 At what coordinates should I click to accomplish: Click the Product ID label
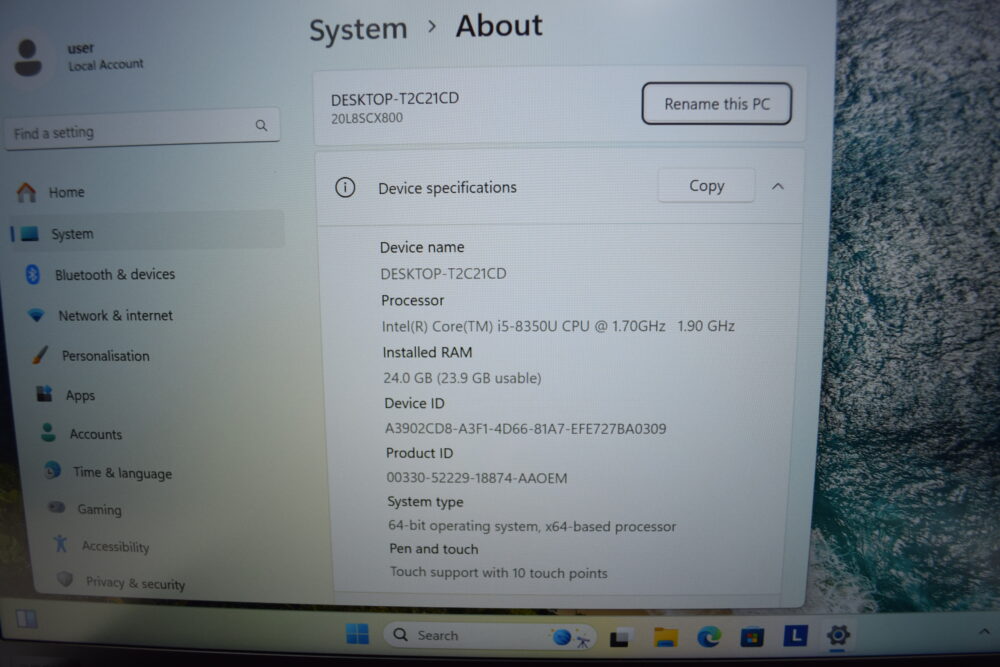tap(419, 453)
